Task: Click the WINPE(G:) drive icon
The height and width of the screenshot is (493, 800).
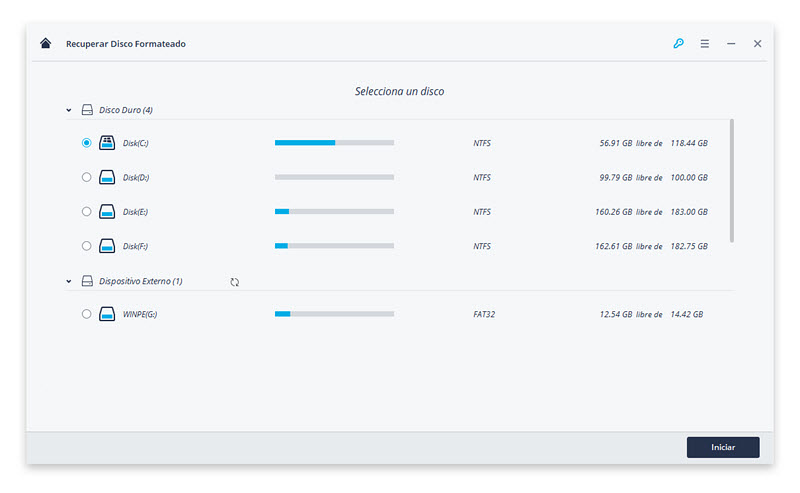Action: pyautogui.click(x=107, y=314)
